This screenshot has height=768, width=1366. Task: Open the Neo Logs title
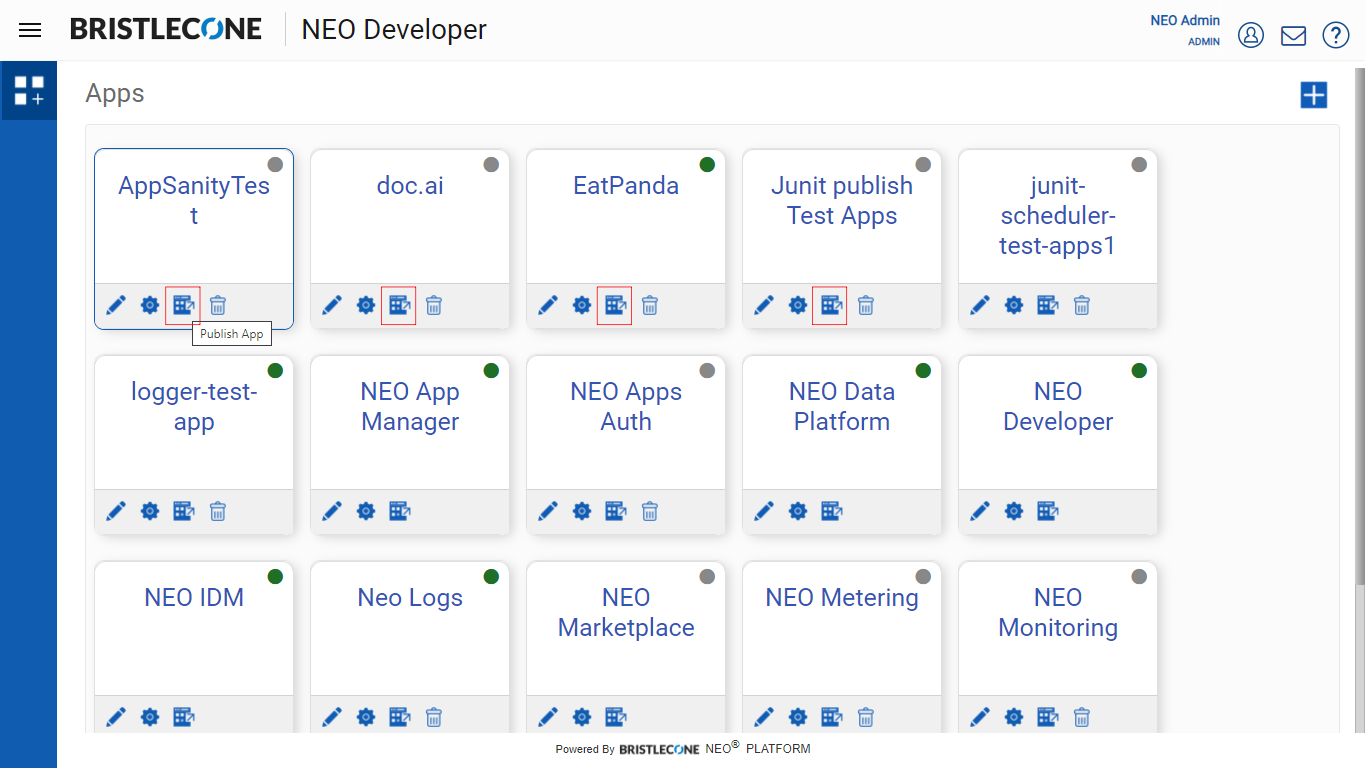pyautogui.click(x=410, y=598)
